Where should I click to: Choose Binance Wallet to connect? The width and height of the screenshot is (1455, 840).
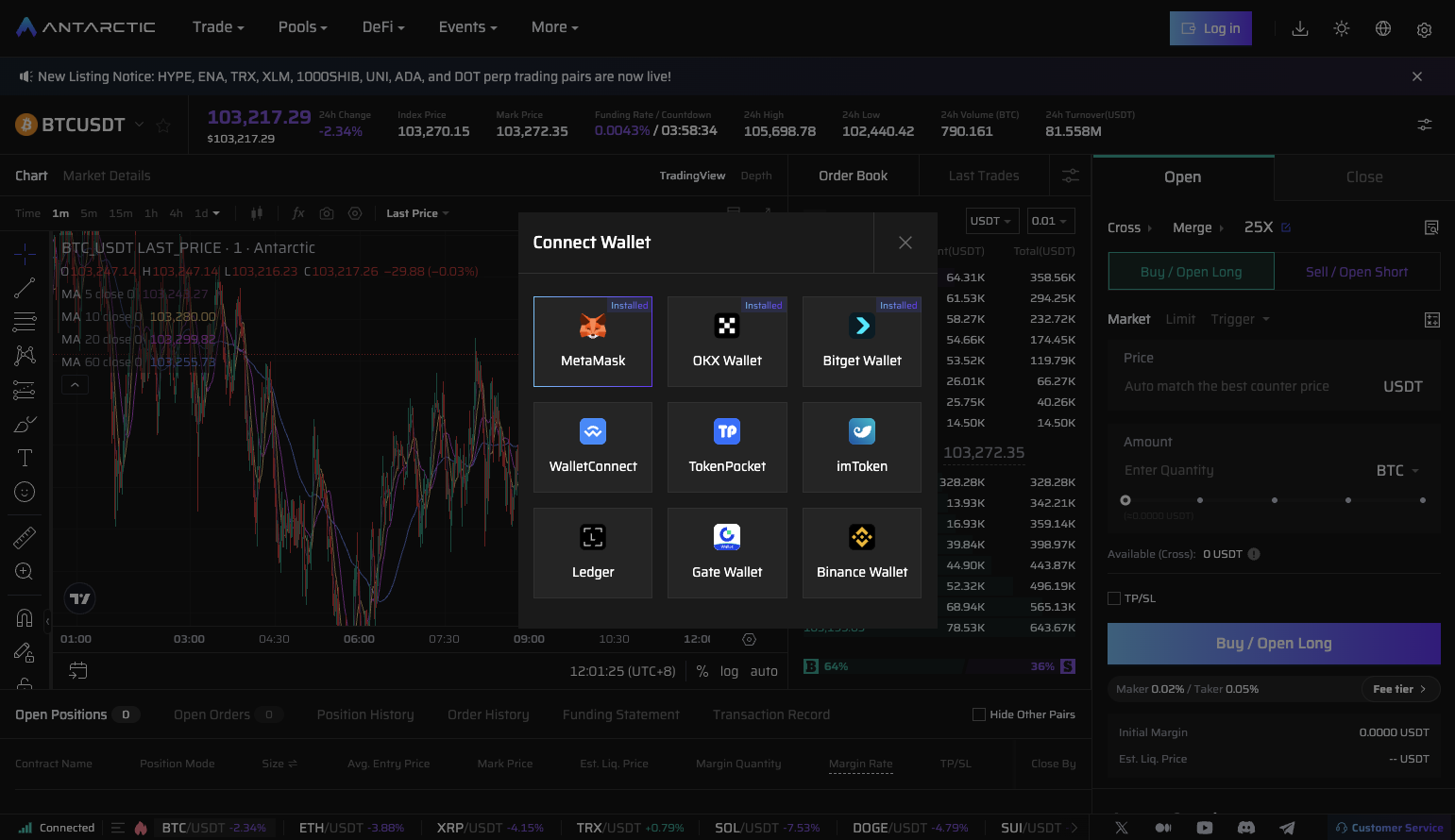[862, 553]
